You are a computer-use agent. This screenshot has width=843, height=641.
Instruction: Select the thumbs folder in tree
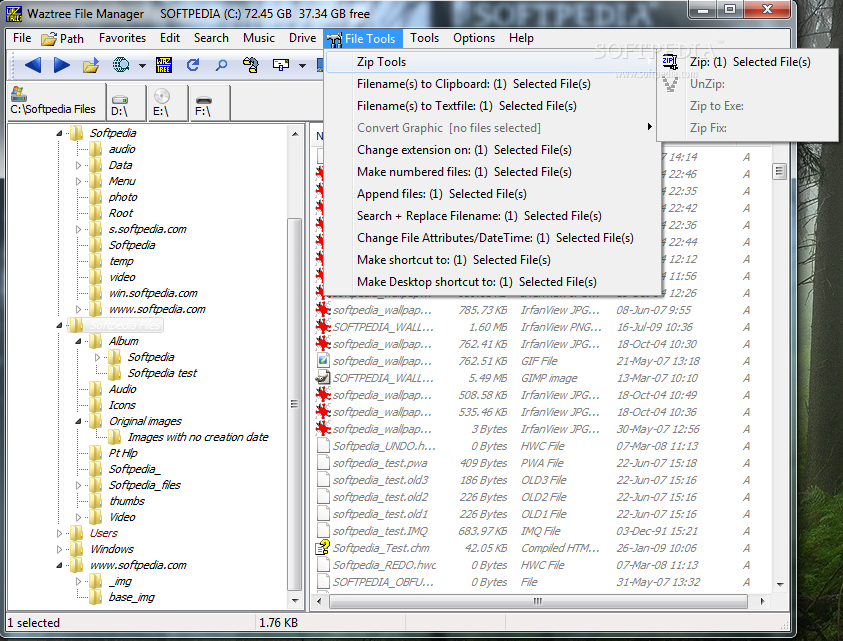coord(127,501)
